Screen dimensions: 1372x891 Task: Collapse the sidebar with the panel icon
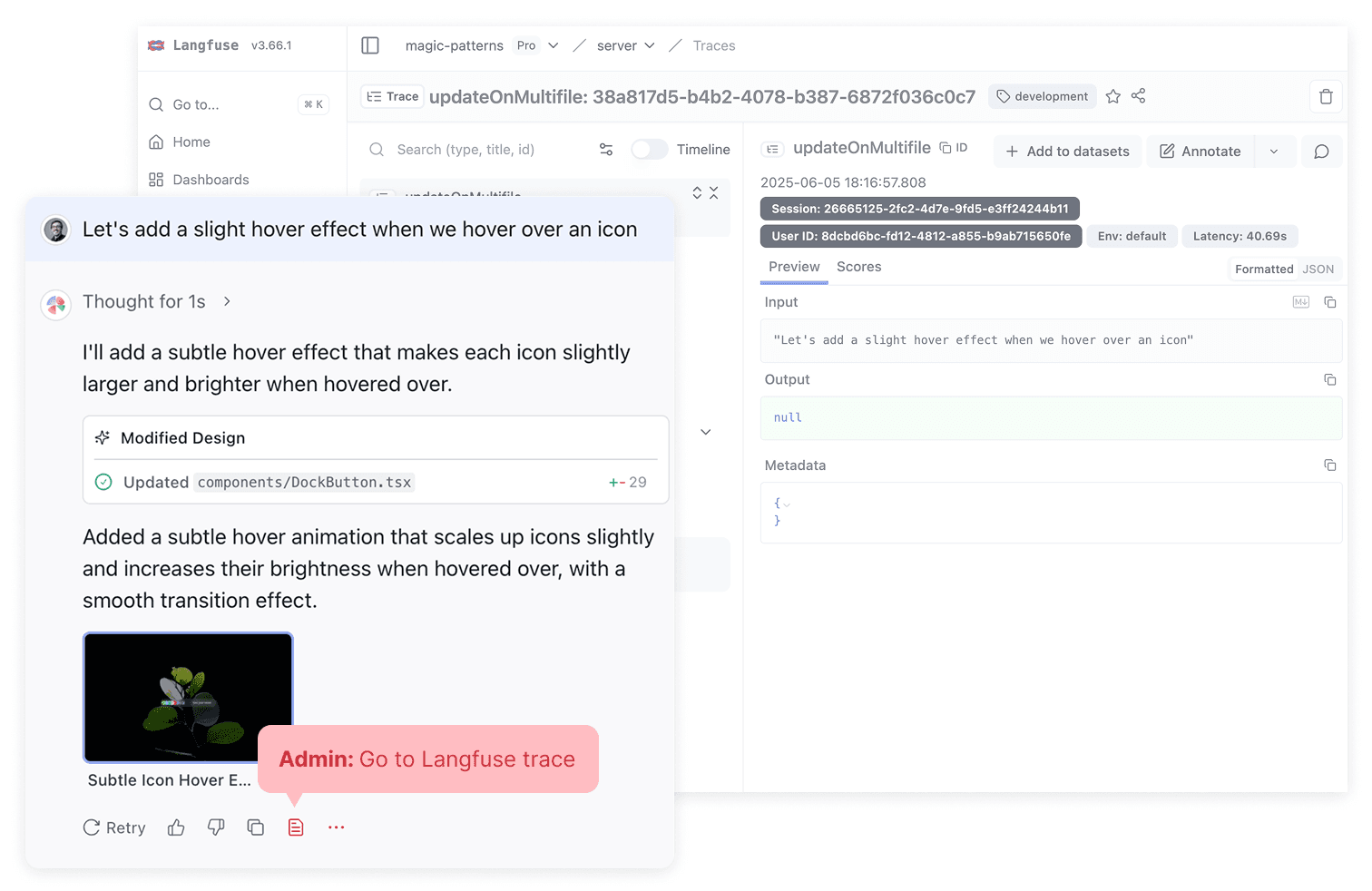(370, 45)
